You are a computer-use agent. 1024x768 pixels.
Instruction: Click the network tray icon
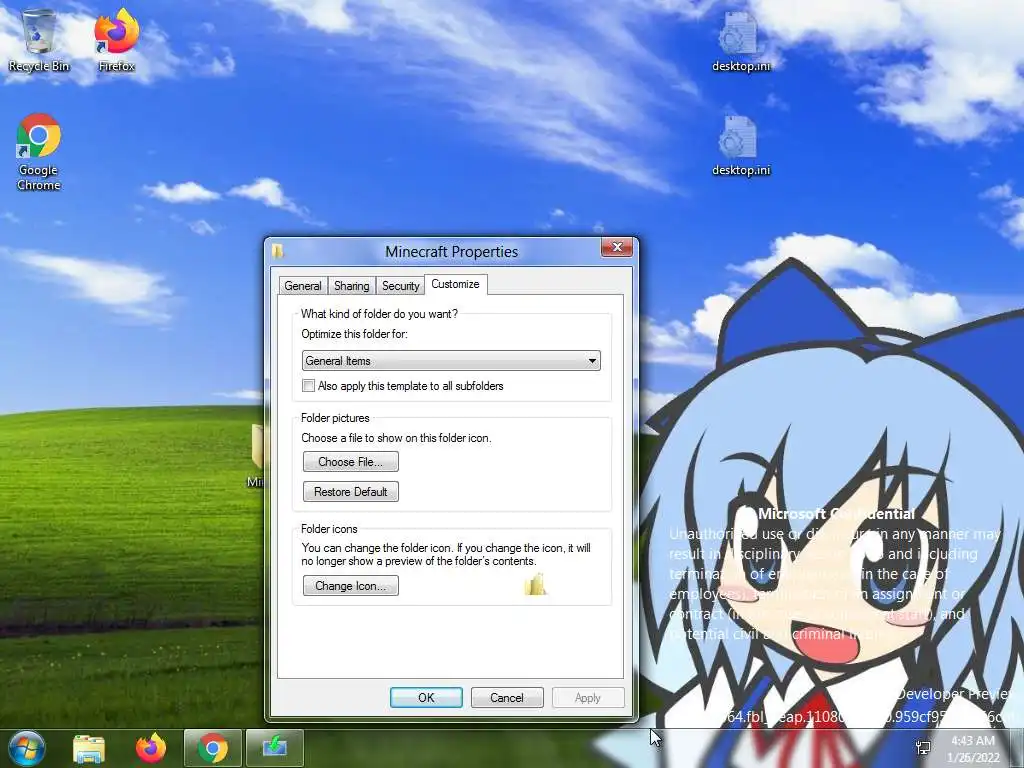coord(923,748)
